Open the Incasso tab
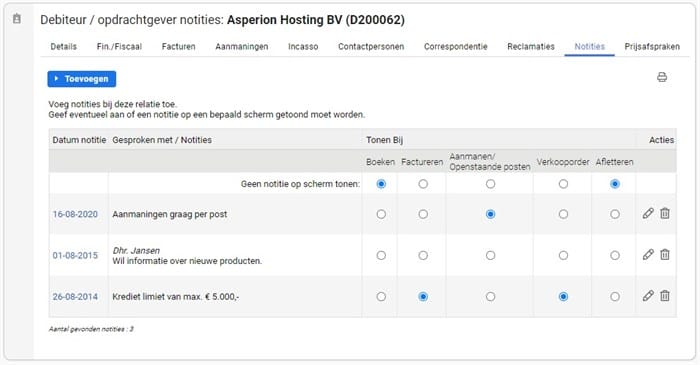The height and width of the screenshot is (365, 700). point(303,46)
